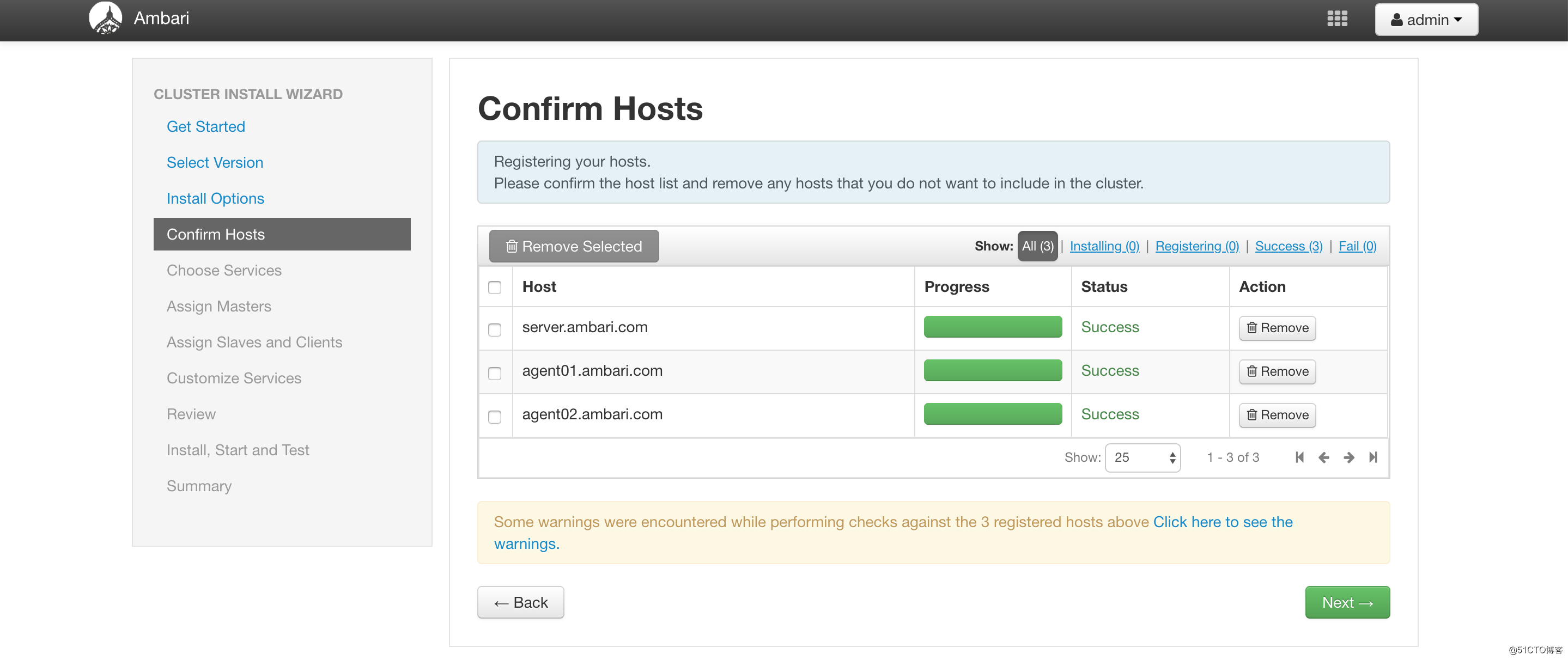Go to next page arrow
The image size is (1568, 660).
pos(1349,457)
